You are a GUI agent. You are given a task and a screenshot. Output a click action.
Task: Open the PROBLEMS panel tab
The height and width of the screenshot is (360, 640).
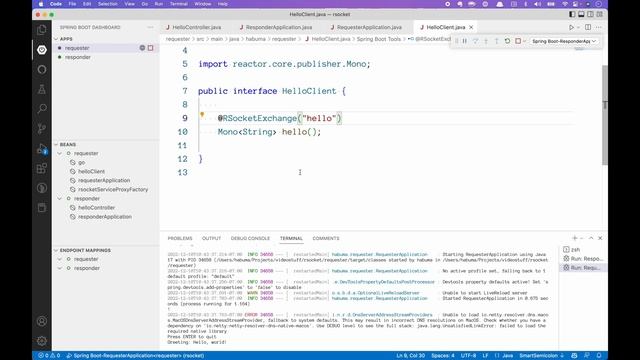pyautogui.click(x=180, y=238)
